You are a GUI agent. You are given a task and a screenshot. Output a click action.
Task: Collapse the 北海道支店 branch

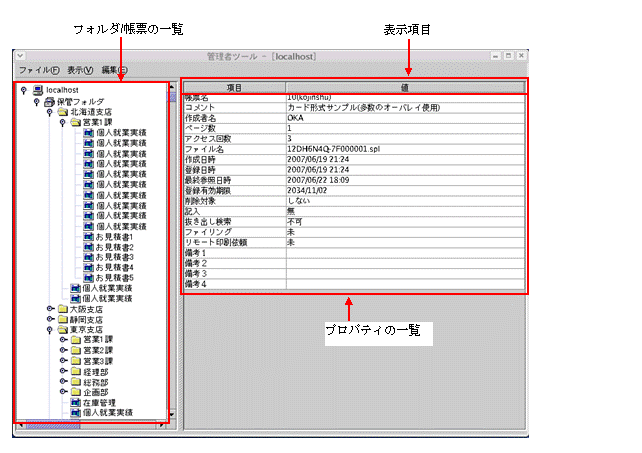point(50,112)
